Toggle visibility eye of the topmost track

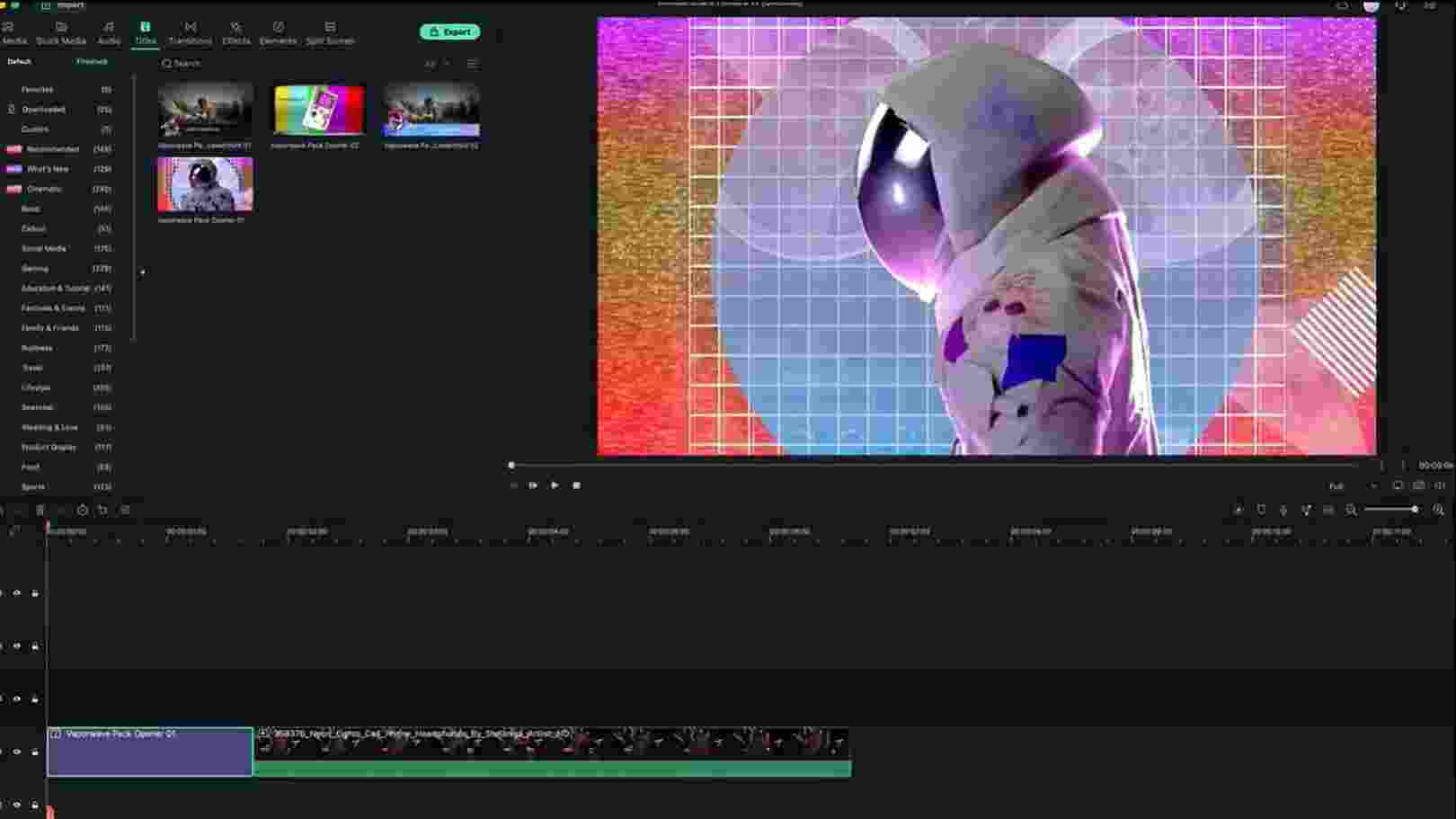coord(16,593)
